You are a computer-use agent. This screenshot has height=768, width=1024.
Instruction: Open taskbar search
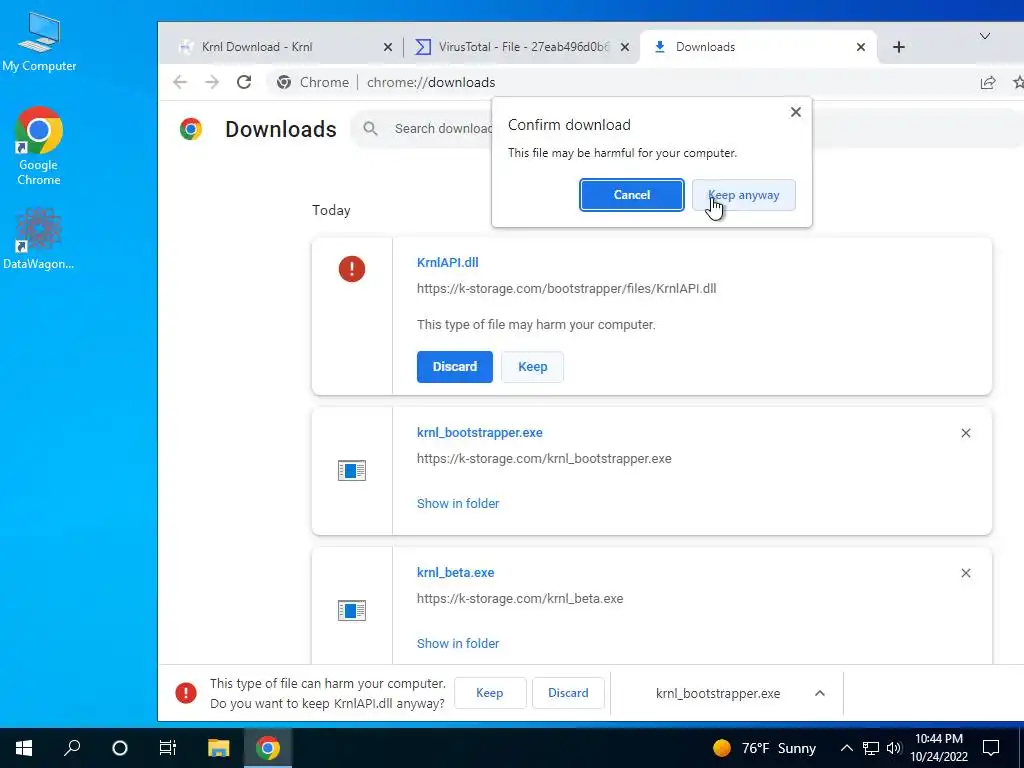72,748
